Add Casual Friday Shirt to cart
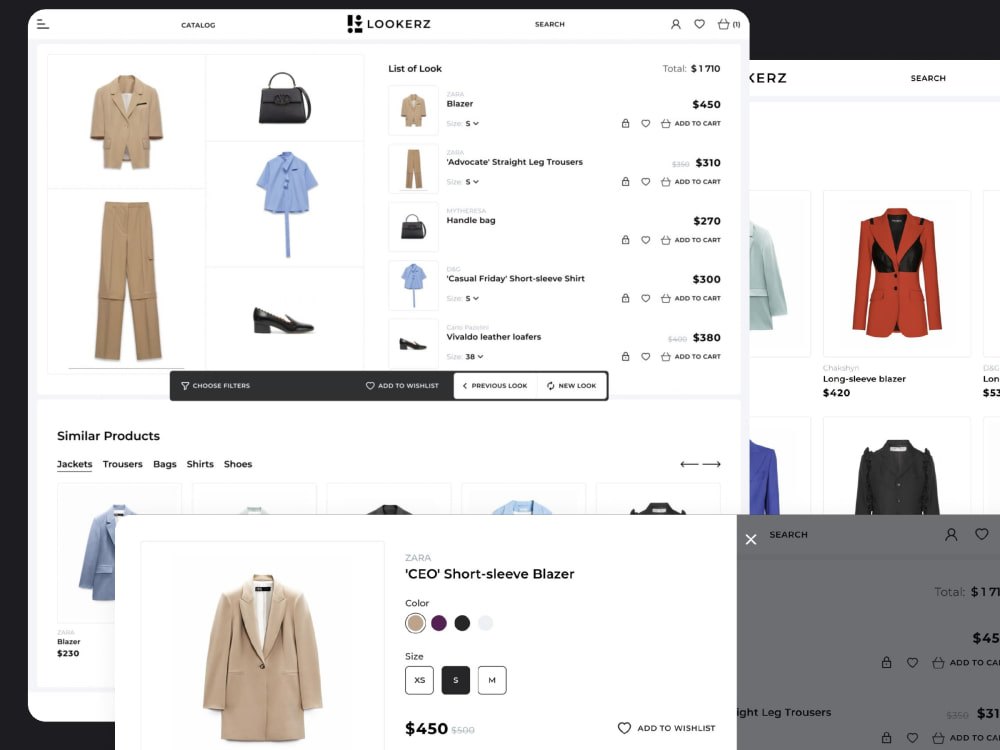The height and width of the screenshot is (750, 1000). [691, 298]
